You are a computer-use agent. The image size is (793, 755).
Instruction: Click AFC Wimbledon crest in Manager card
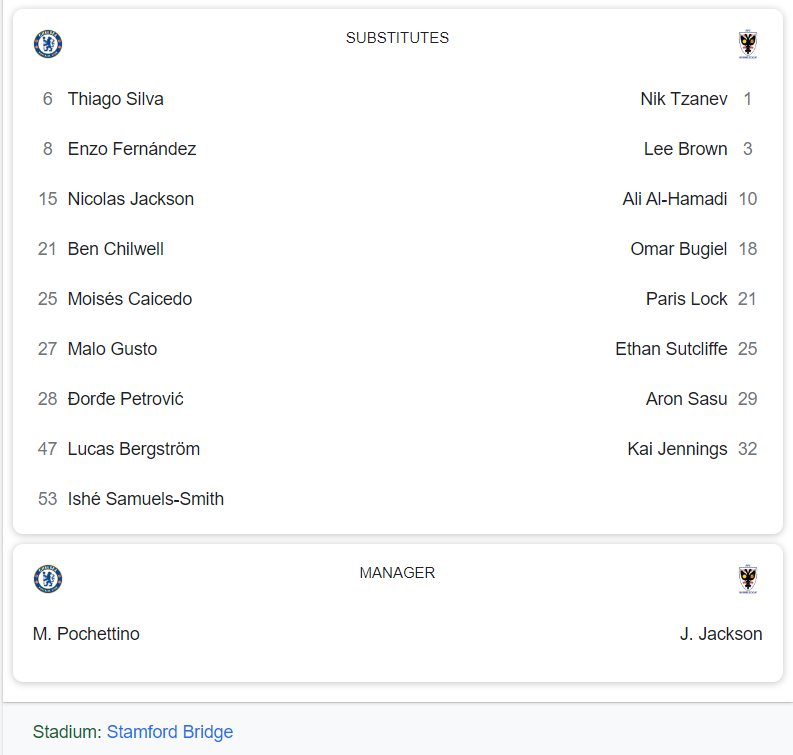[x=747, y=579]
